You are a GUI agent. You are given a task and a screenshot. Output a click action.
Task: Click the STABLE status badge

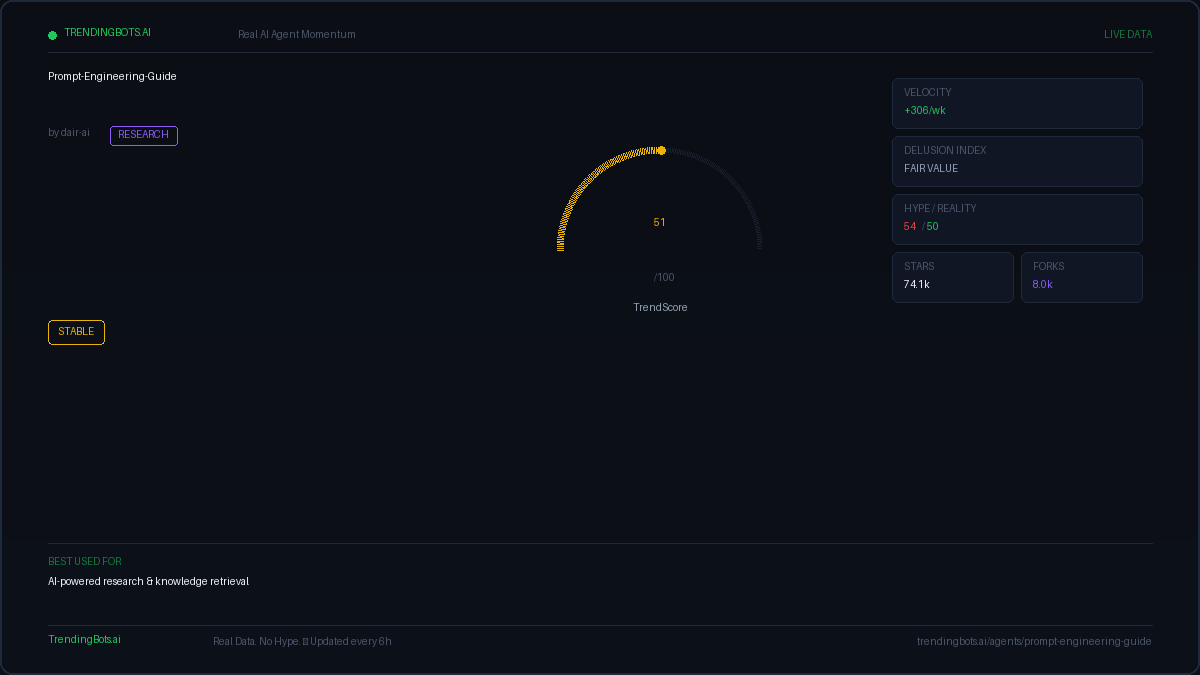point(76,332)
